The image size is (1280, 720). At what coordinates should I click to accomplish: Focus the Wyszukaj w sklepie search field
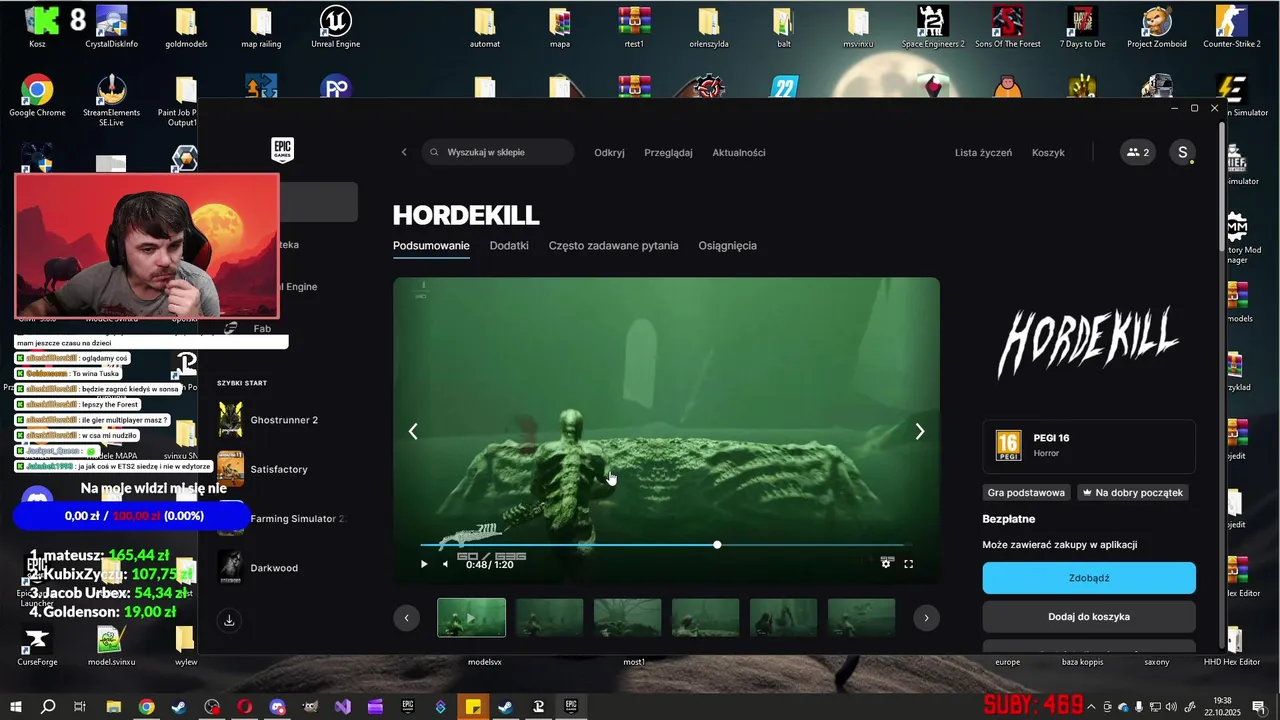pyautogui.click(x=497, y=152)
